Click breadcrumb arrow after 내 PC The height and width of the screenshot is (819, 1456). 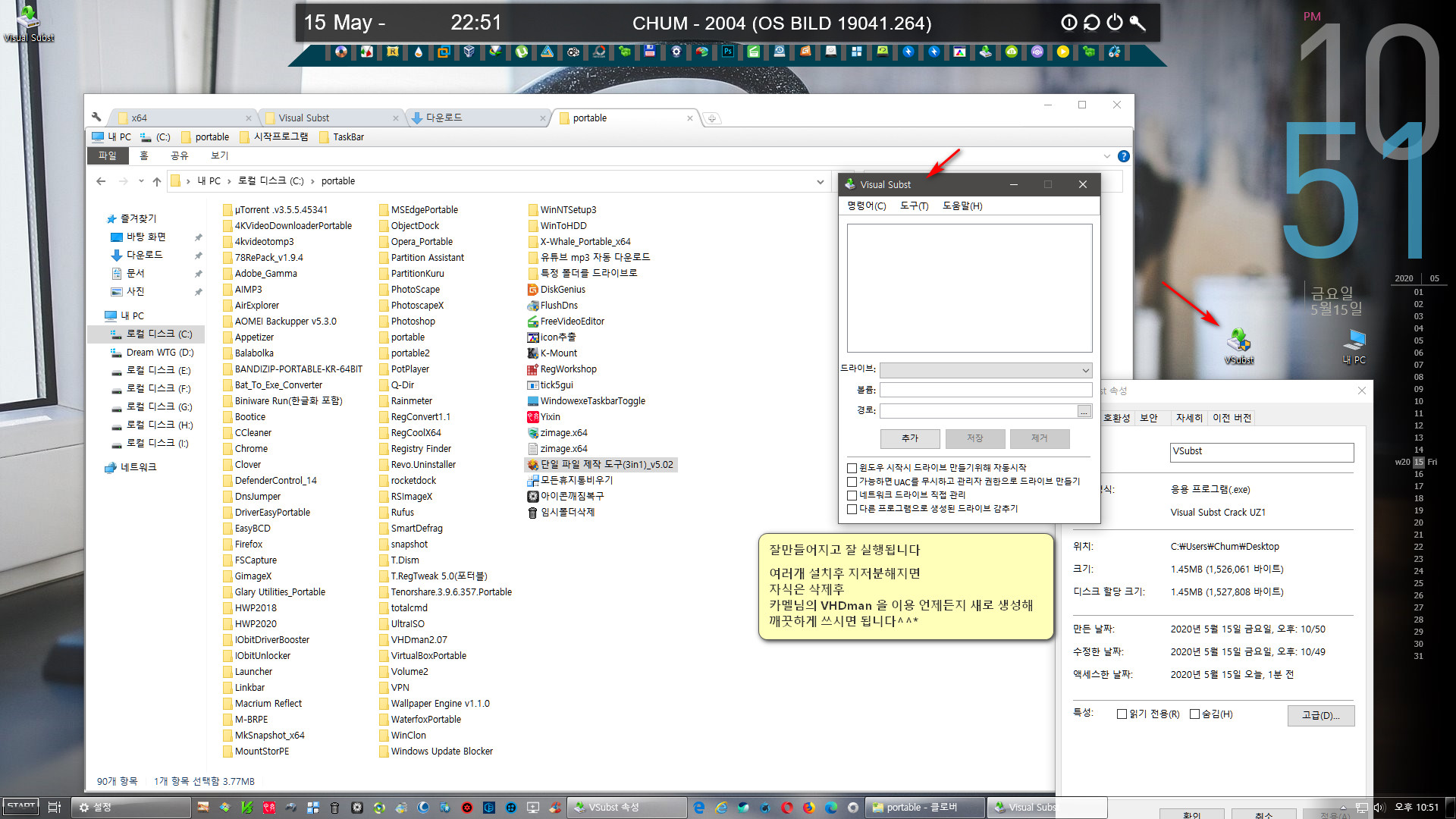[x=228, y=181]
